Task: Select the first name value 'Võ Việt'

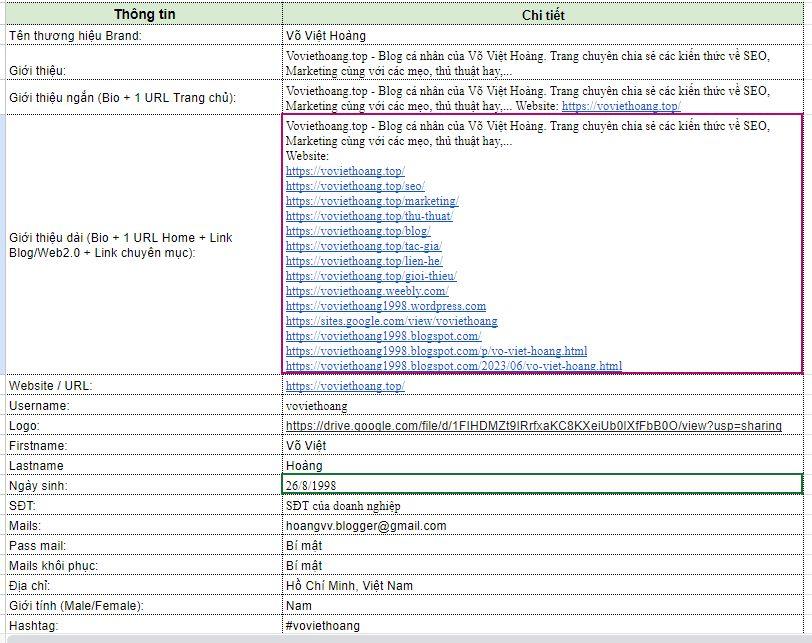Action: click(x=543, y=445)
